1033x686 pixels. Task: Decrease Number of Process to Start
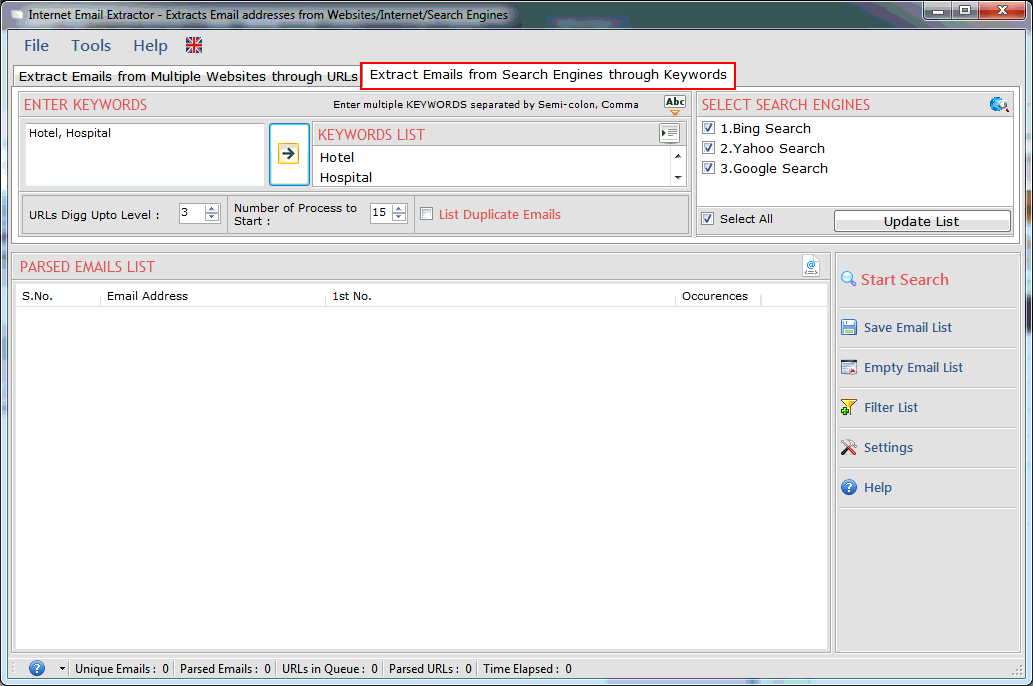pos(399,217)
